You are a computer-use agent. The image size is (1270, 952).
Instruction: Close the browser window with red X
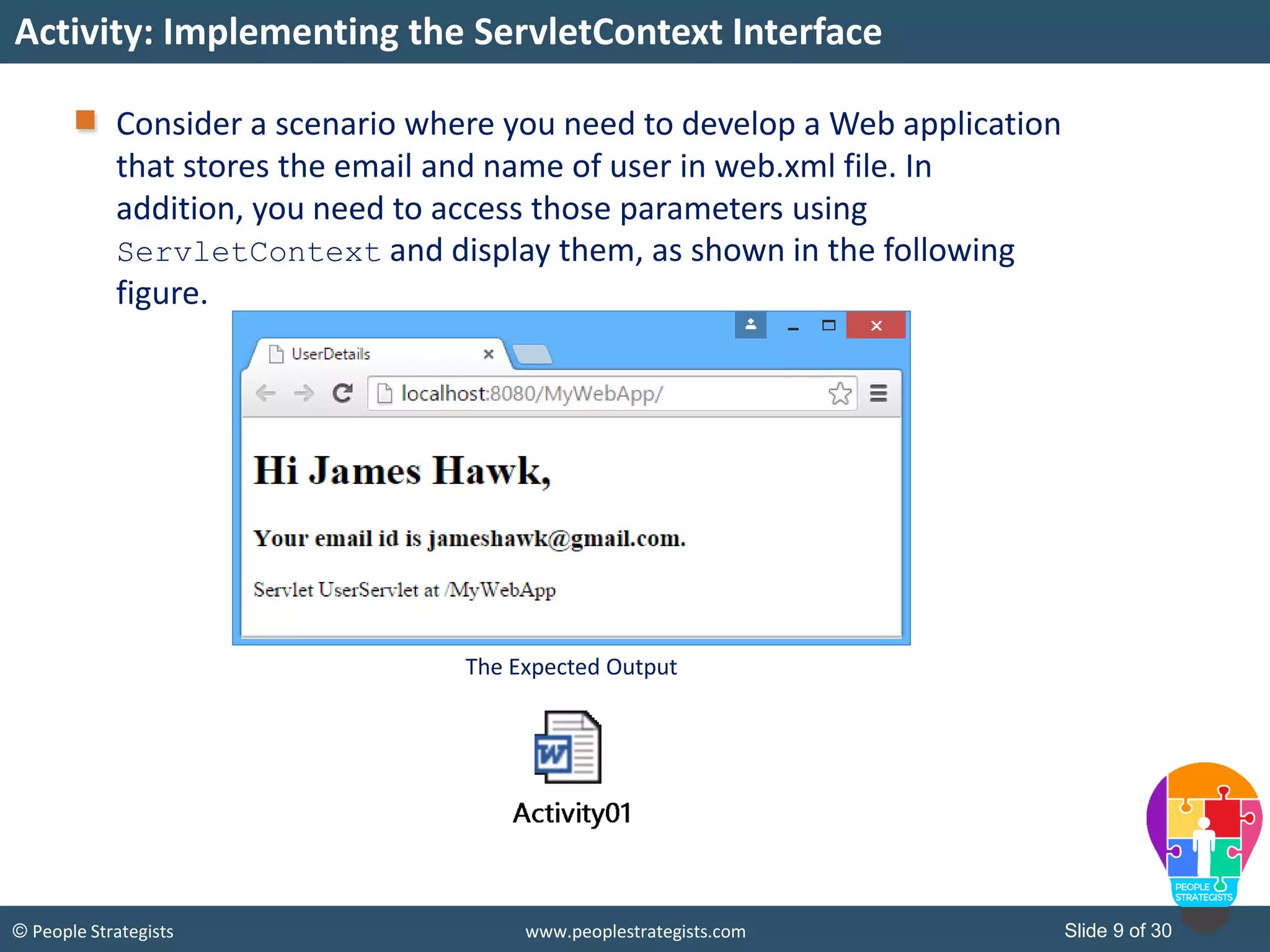pyautogui.click(x=876, y=325)
